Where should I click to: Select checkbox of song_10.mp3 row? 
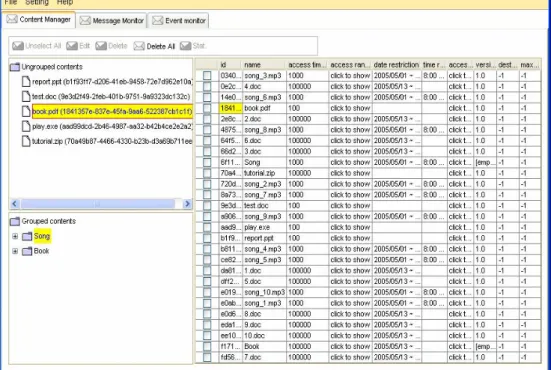point(207,292)
